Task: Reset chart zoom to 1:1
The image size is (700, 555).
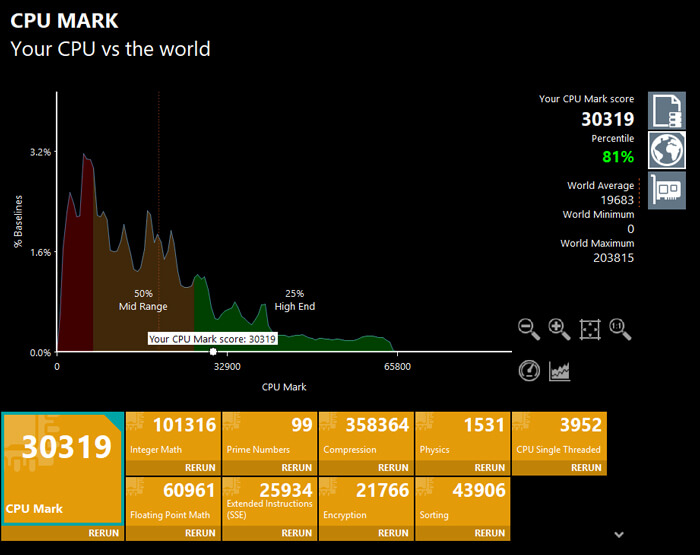Action: coord(620,329)
